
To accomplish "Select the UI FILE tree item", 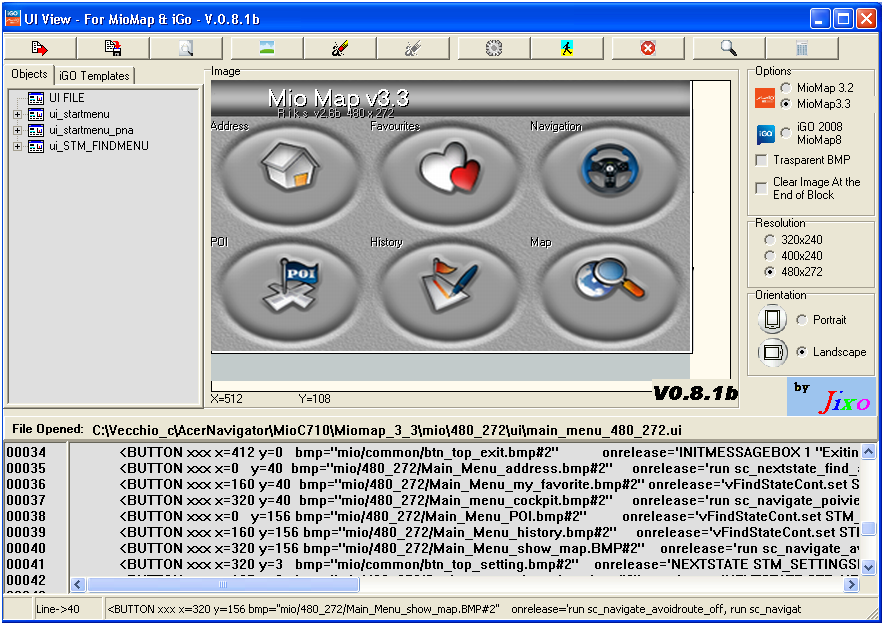I will pyautogui.click(x=67, y=98).
